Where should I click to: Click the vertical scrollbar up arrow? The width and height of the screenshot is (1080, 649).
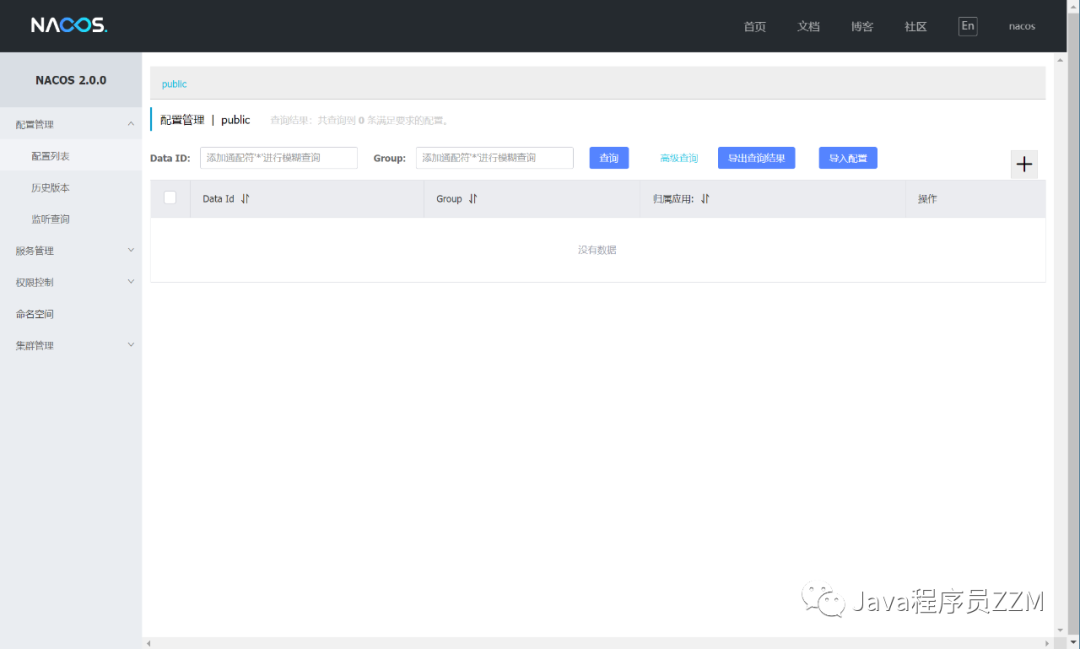[x=1060, y=61]
